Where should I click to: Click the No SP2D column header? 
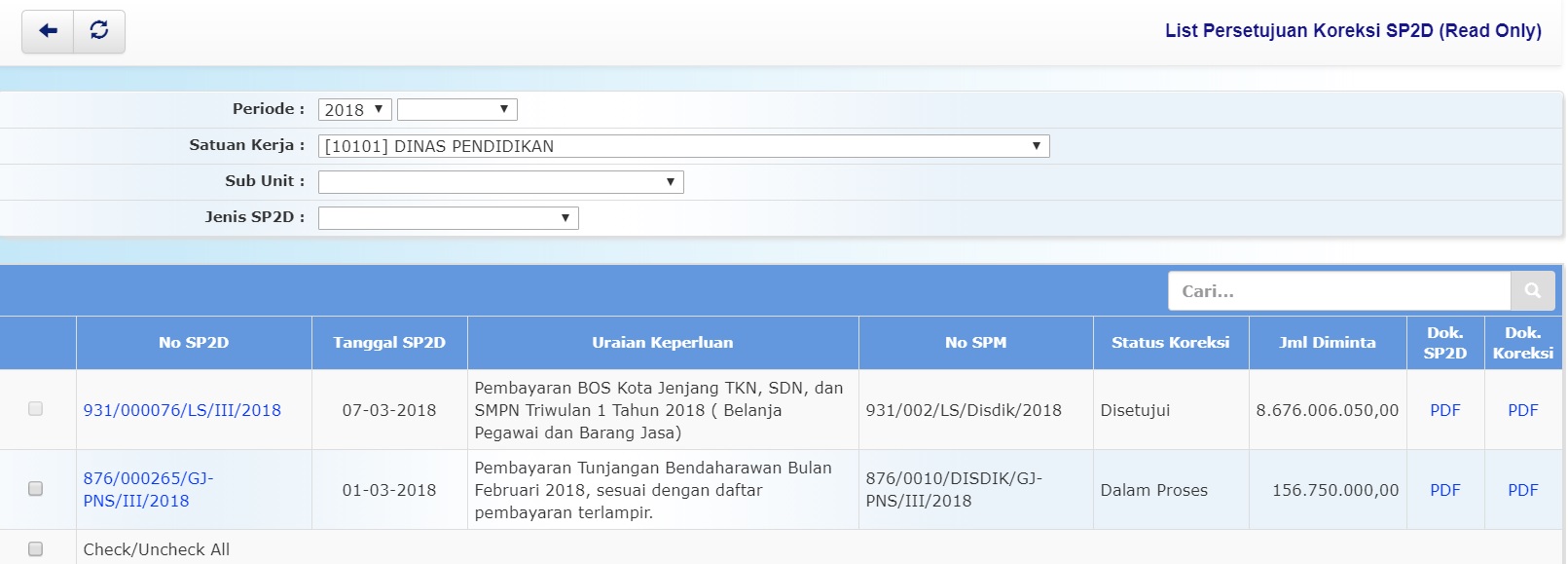194,343
